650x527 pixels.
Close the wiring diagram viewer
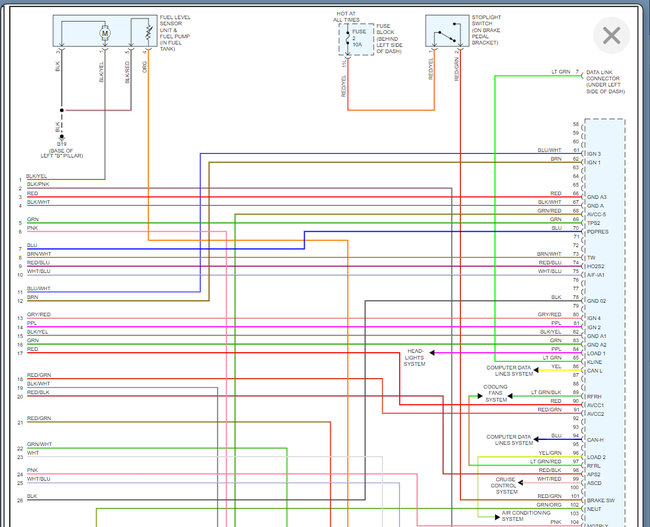[611, 37]
